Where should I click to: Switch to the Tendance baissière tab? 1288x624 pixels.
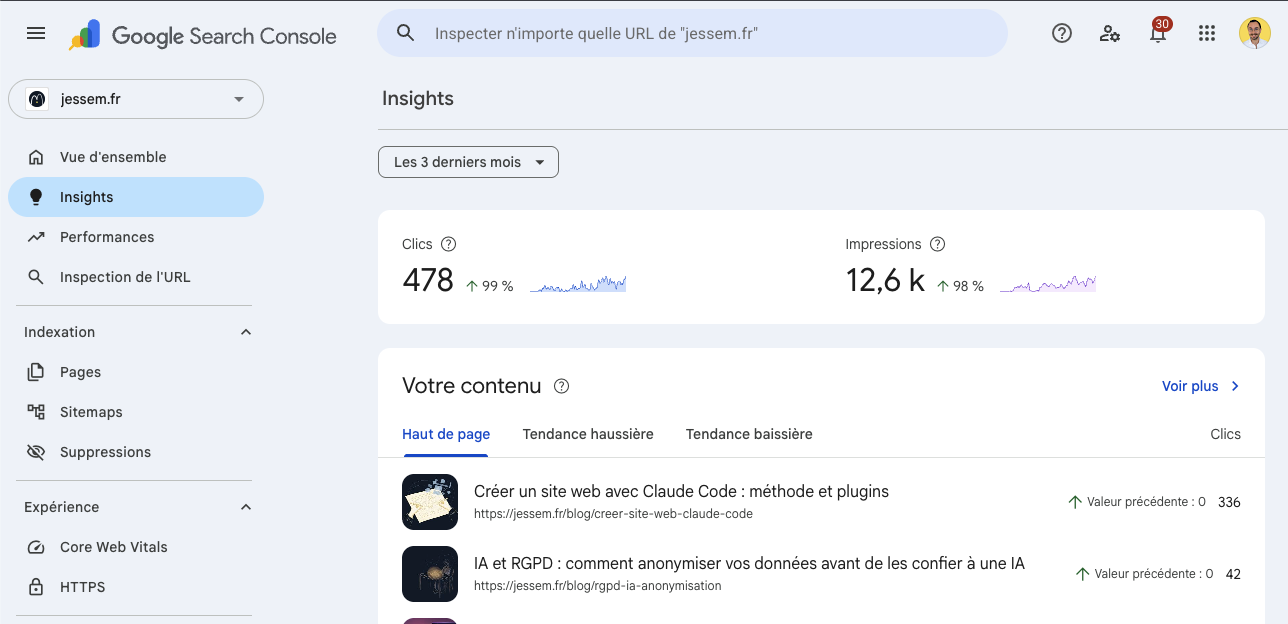coord(749,434)
